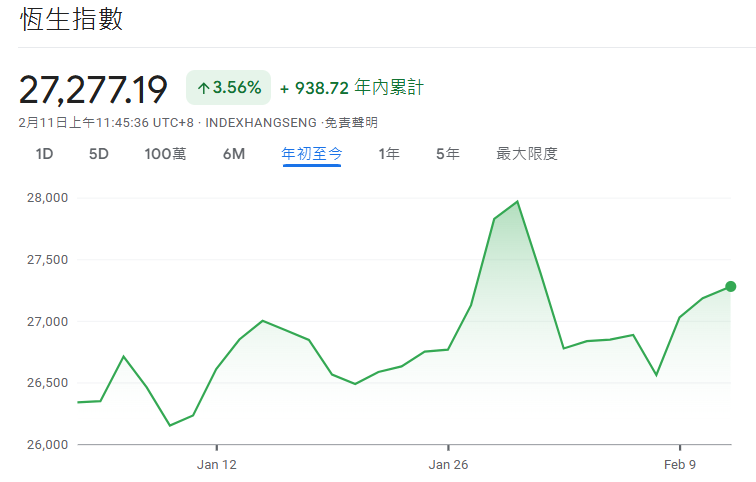Viewport: 756px width, 482px height.
Task: Click the 28,000 y-axis label
Action: [x=47, y=198]
